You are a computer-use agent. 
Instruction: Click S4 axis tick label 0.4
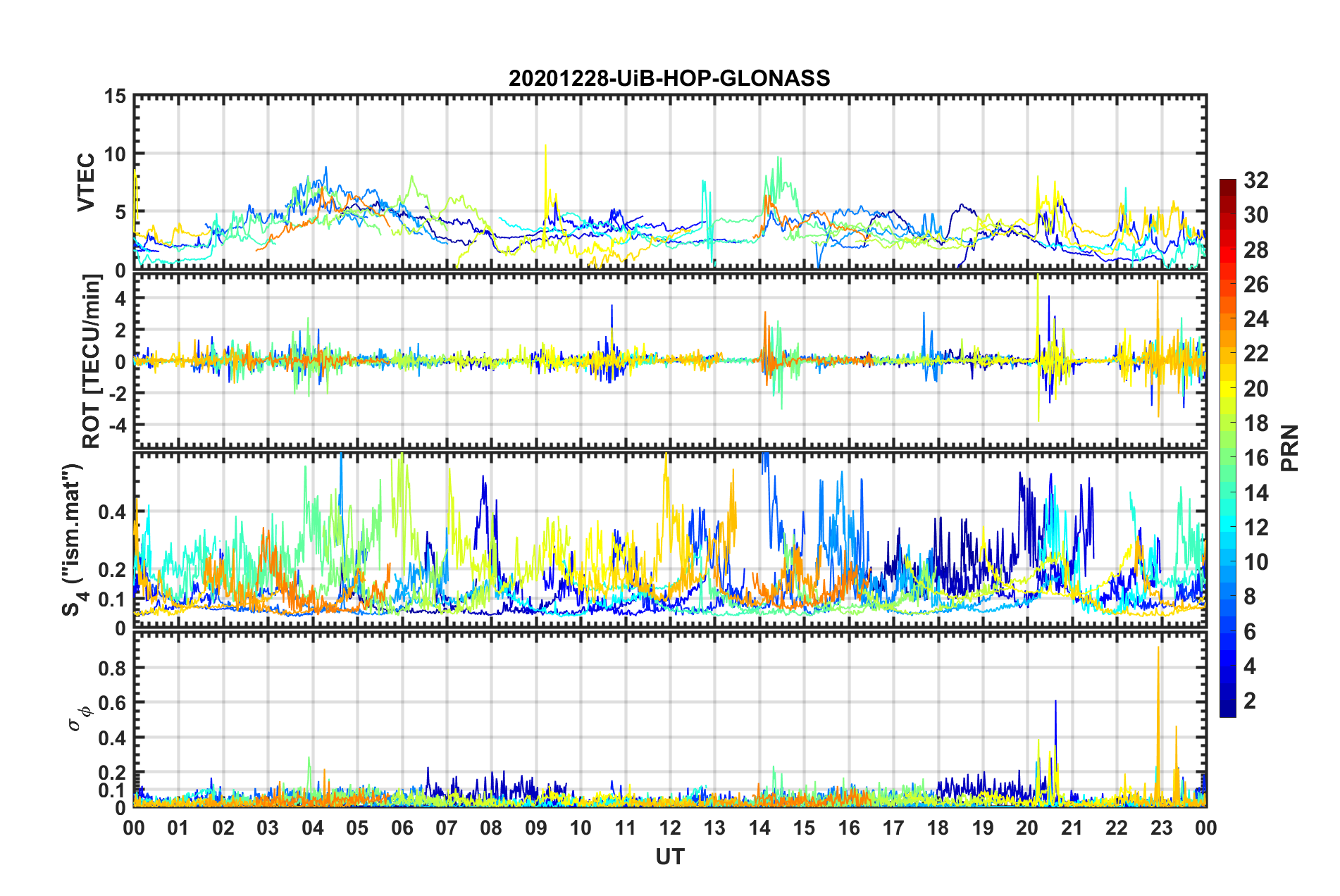[112, 512]
